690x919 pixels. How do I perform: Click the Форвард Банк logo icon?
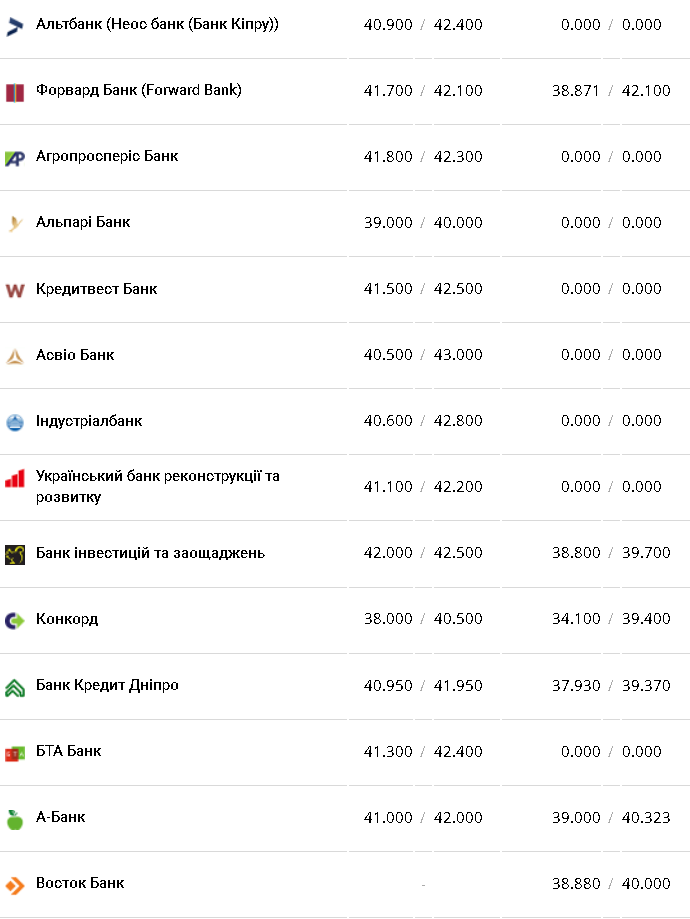click(x=15, y=92)
